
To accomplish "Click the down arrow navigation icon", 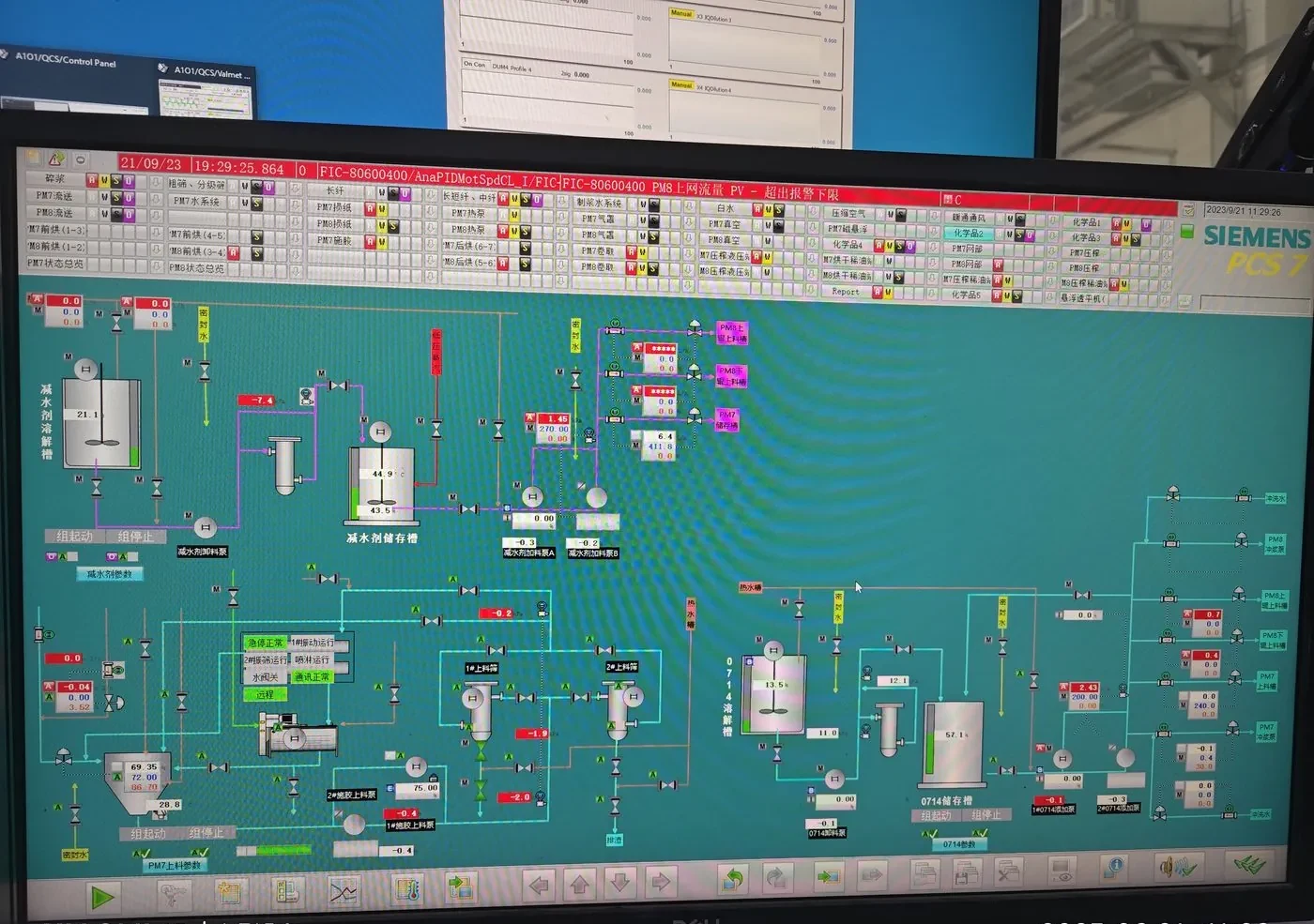I will (x=619, y=882).
